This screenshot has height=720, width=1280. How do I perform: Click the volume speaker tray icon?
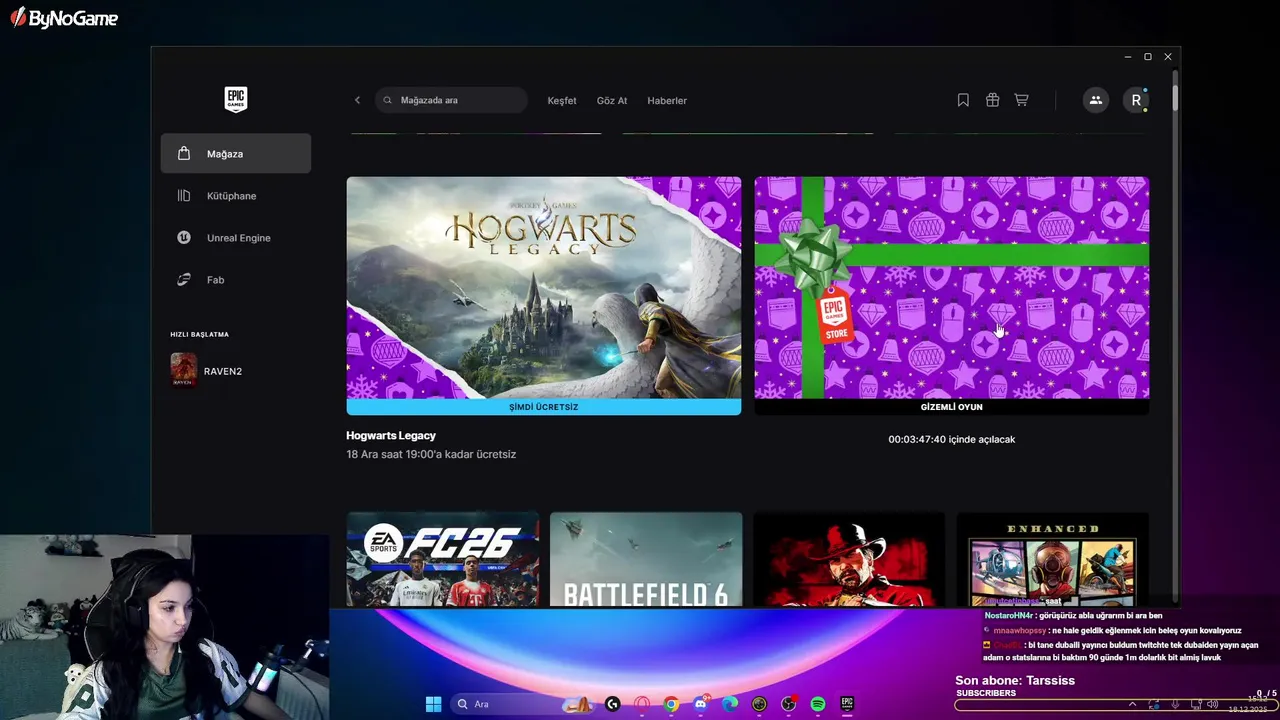(x=1212, y=704)
